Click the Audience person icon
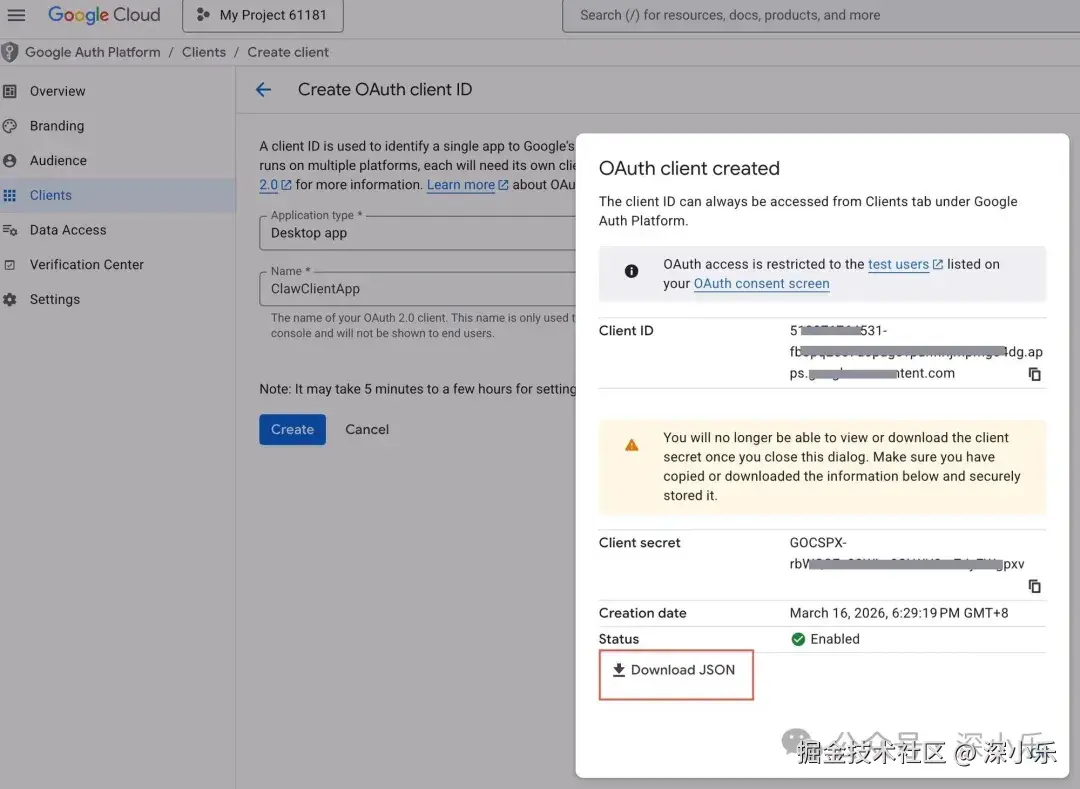This screenshot has height=789, width=1080. pyautogui.click(x=10, y=160)
